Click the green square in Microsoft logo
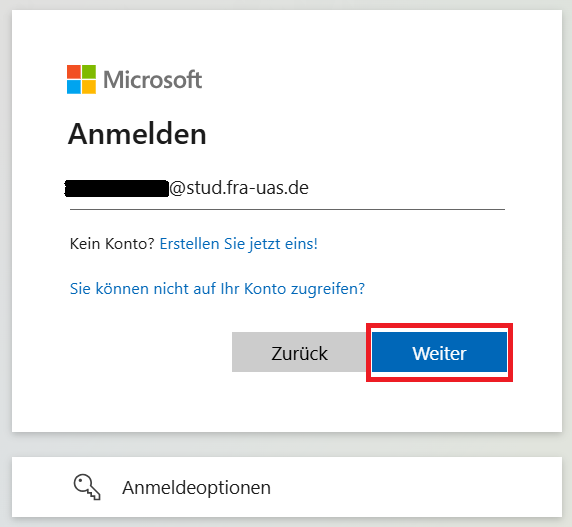 89,72
